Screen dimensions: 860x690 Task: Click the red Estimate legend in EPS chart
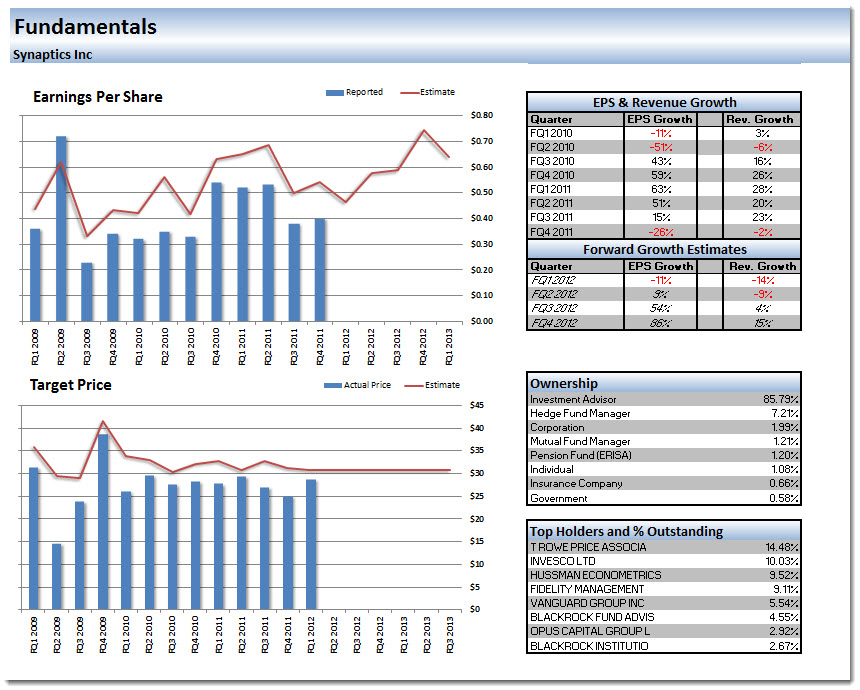(428, 92)
